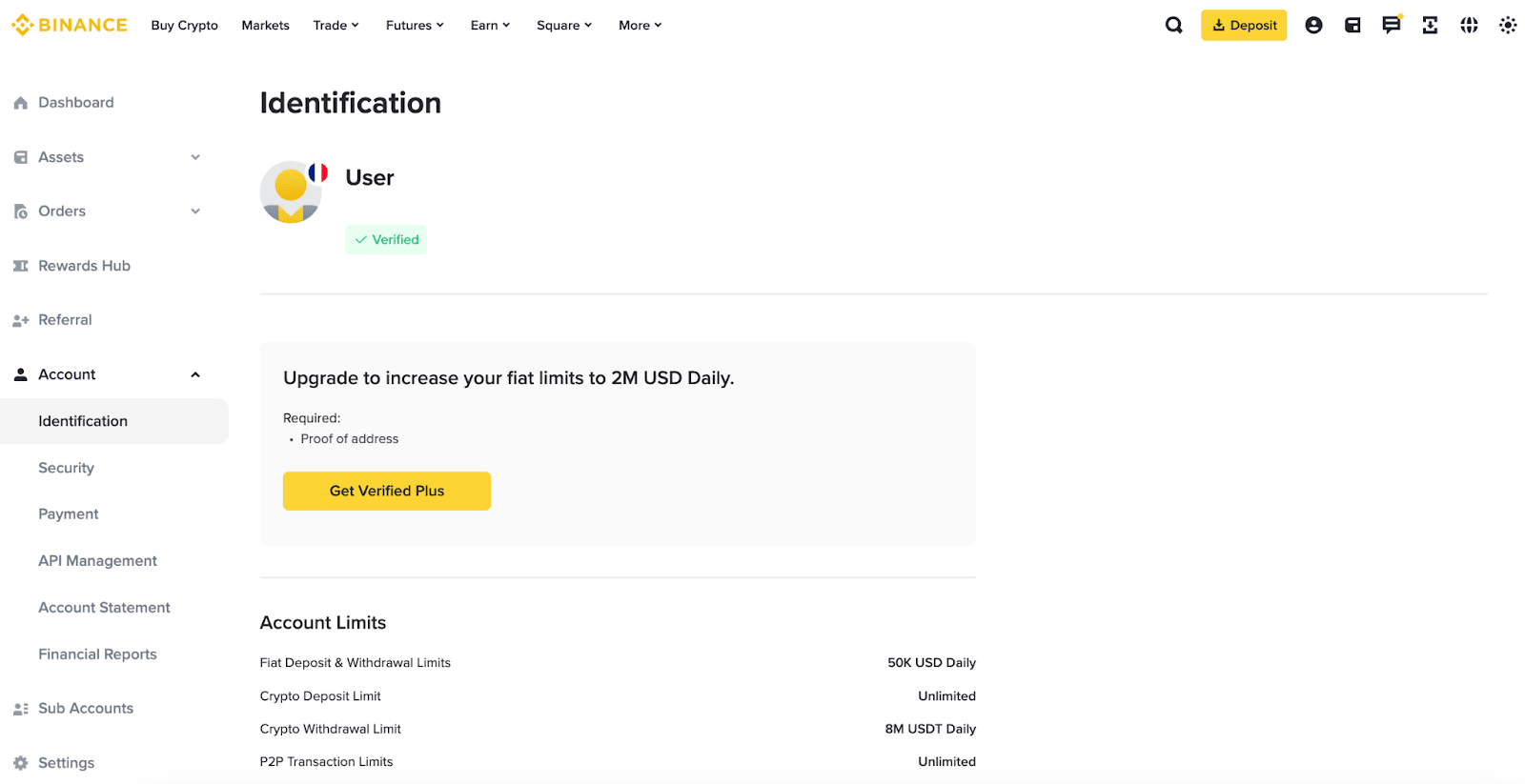Viewport: 1525px width, 784px height.
Task: Click the app download icon in header
Action: point(1430,26)
